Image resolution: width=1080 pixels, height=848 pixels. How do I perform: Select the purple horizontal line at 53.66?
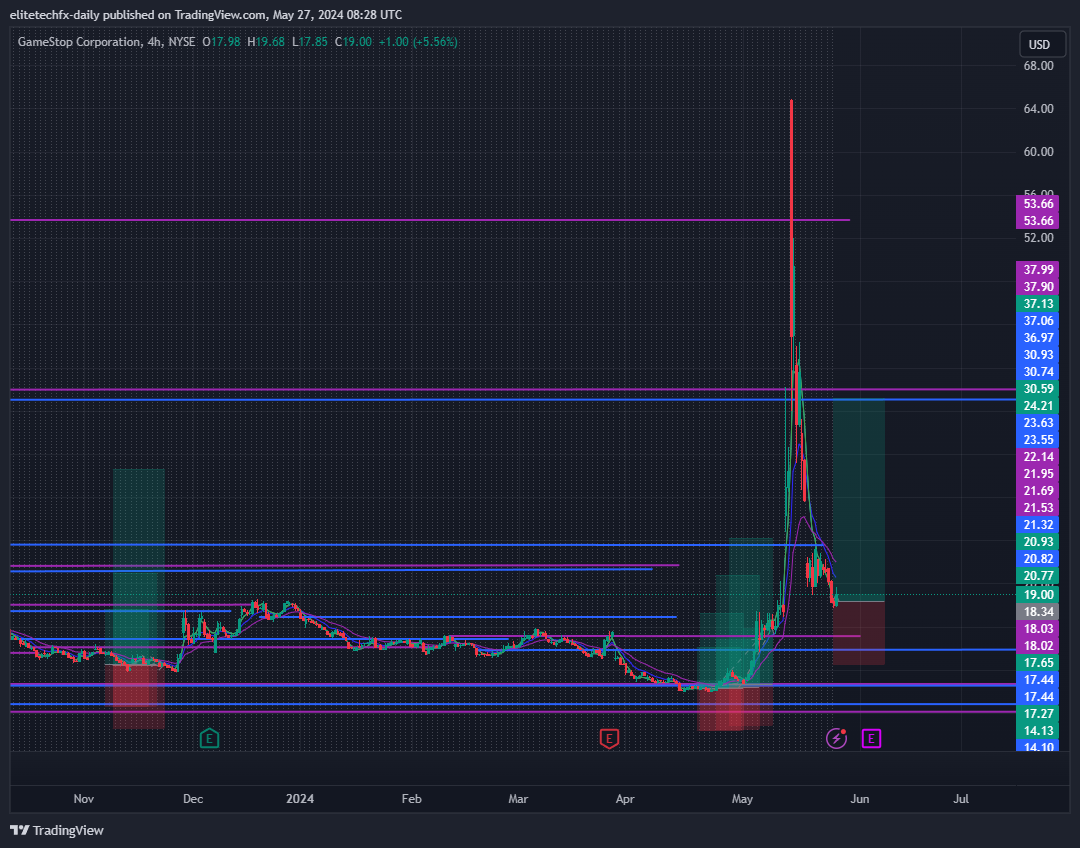click(x=430, y=220)
